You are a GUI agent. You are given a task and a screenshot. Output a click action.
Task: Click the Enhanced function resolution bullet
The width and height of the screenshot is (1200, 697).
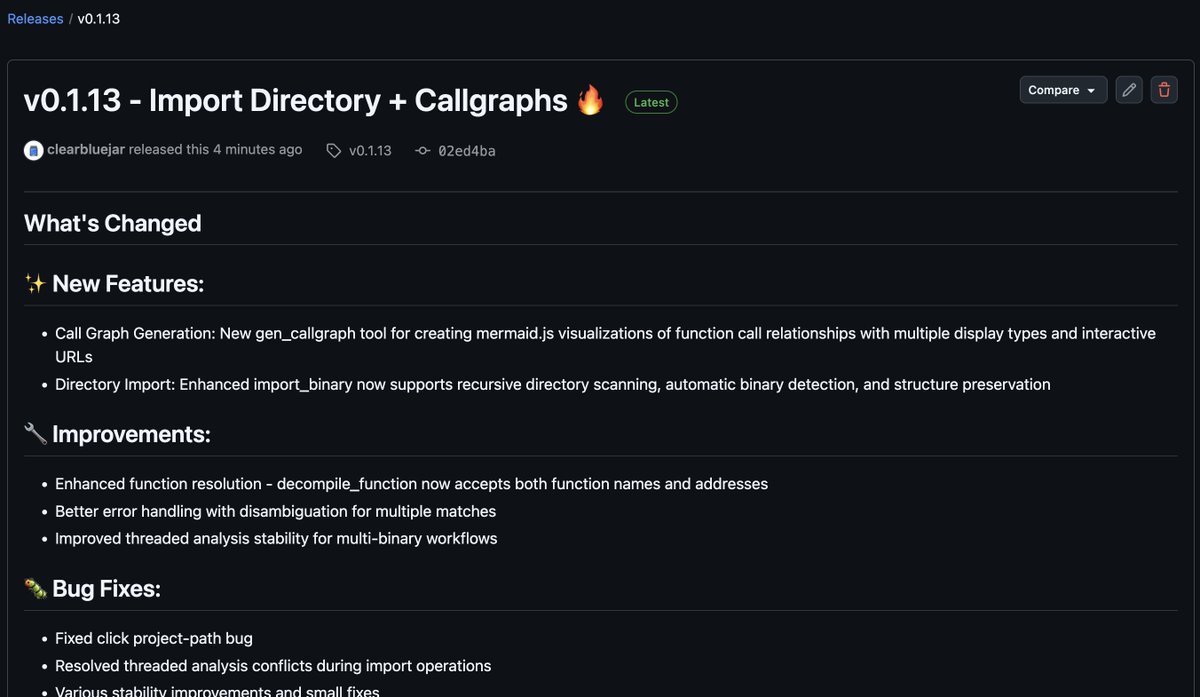411,484
